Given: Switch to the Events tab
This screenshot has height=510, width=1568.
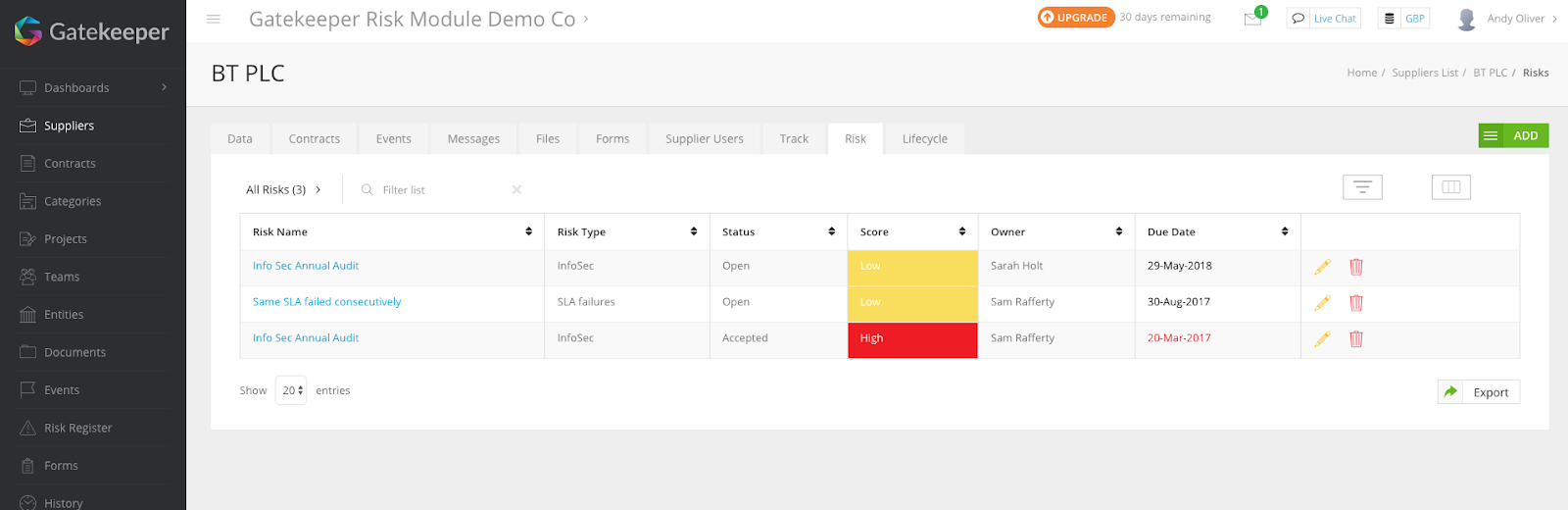Looking at the screenshot, I should coord(394,138).
